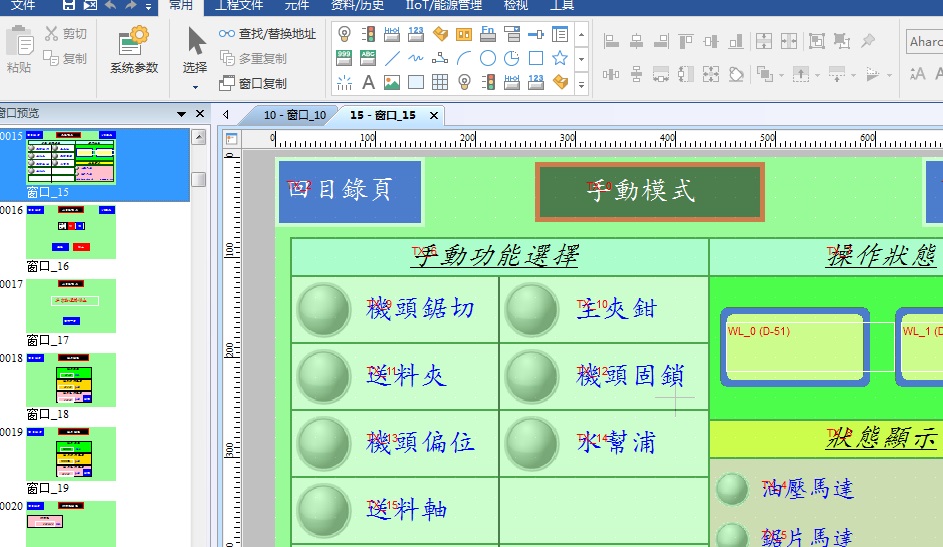
Task: Choose the circle/ellipse shape tool
Action: 488,58
